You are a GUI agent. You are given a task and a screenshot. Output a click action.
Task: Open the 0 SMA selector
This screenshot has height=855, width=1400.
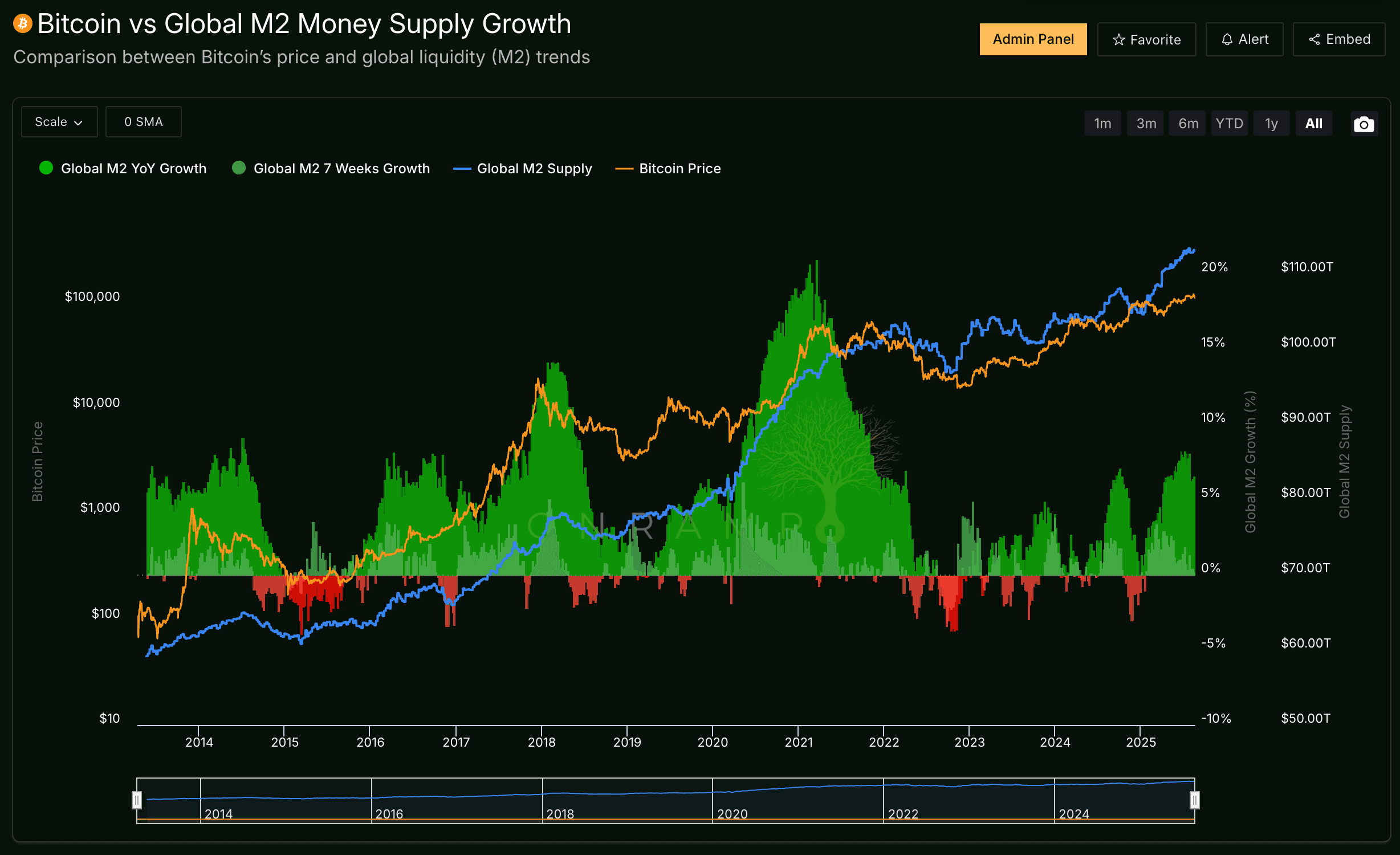(x=144, y=122)
